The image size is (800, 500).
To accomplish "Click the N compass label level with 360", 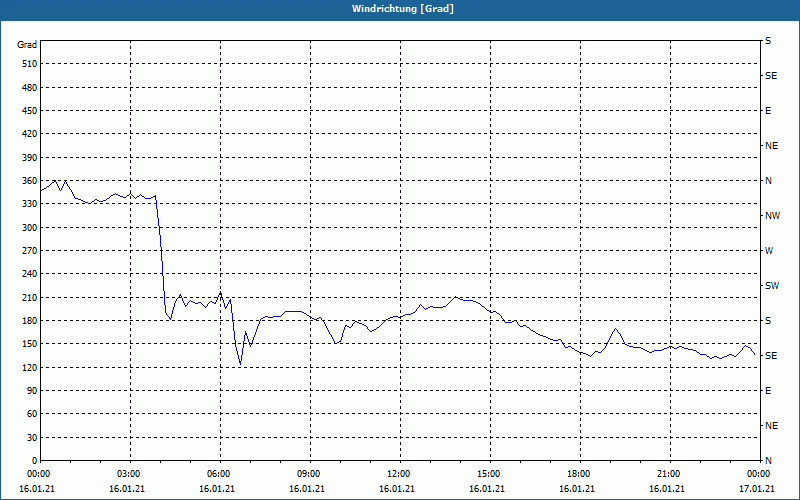I will coord(768,181).
